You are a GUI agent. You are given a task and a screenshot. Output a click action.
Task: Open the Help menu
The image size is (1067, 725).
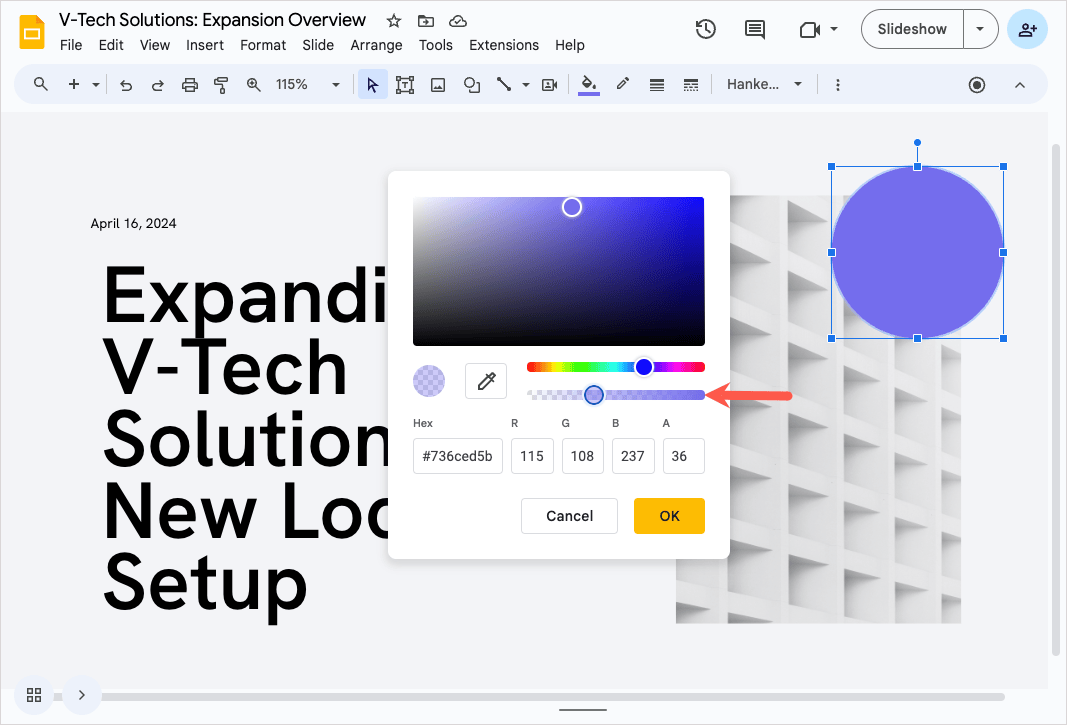tap(570, 45)
